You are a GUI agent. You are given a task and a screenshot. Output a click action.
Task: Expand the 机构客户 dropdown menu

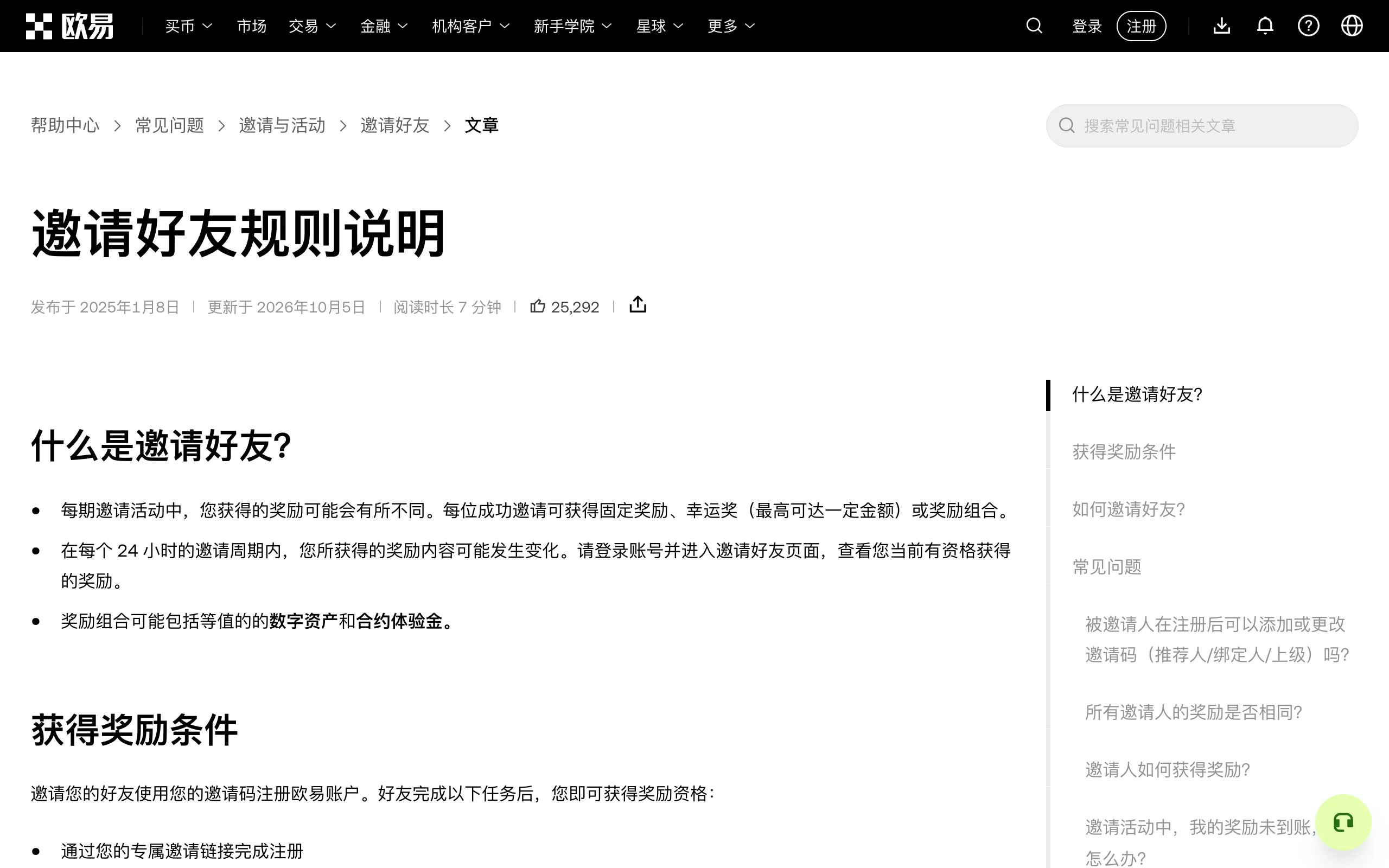click(x=470, y=26)
